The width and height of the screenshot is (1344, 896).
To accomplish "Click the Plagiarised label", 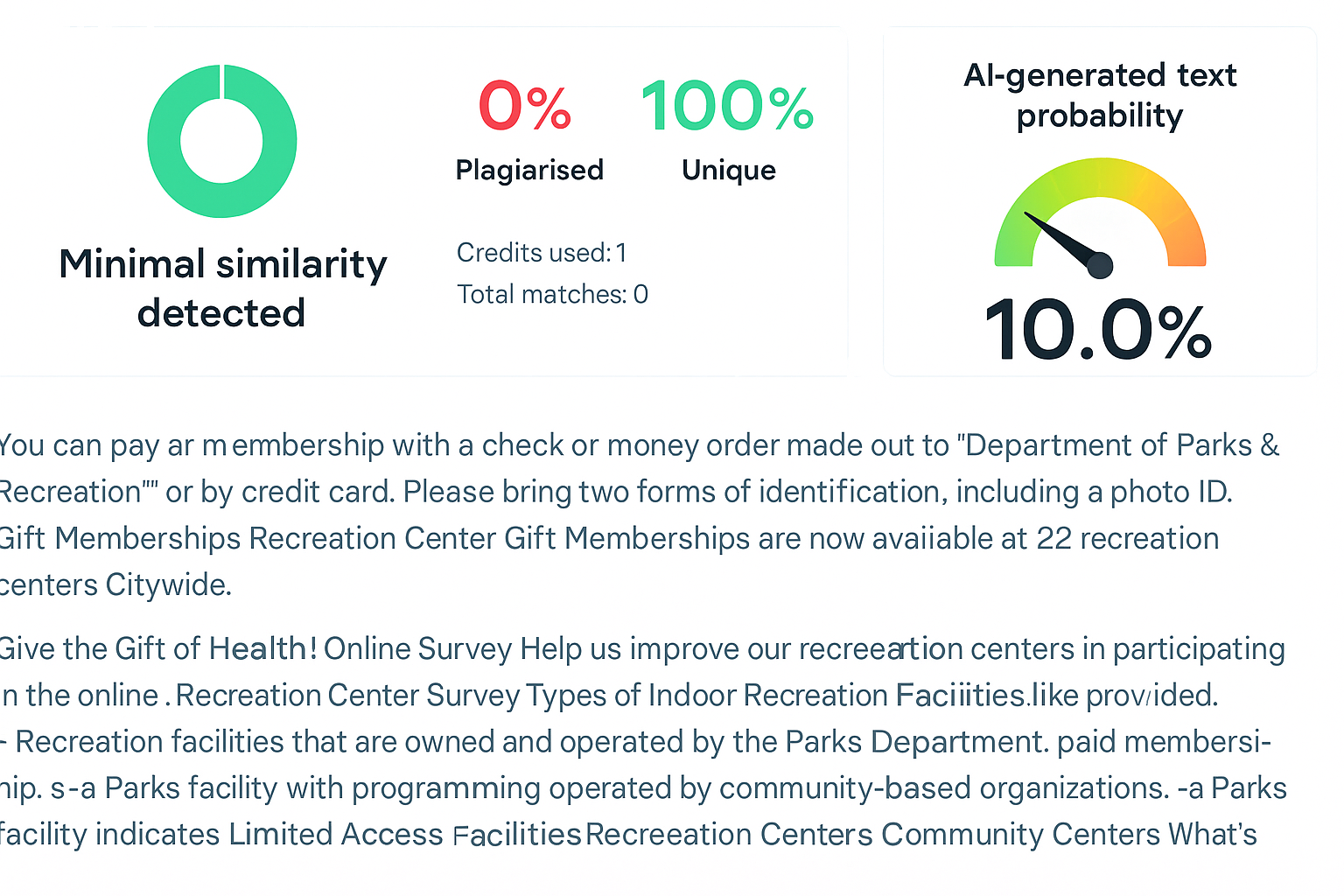I will pos(529,170).
